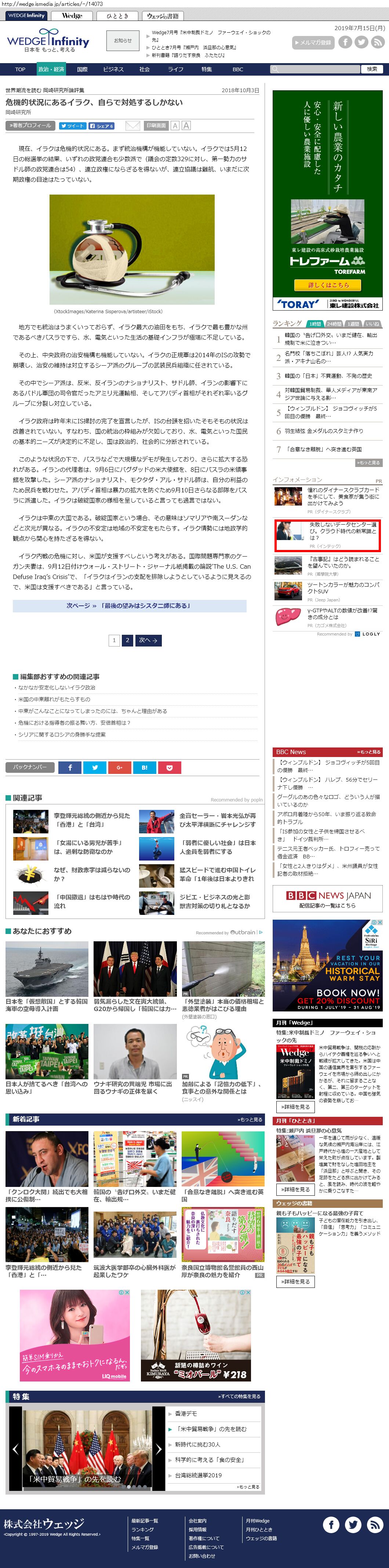389x1568 pixels.
Task: Expand ranking list with もっと見る
Action: point(369,463)
